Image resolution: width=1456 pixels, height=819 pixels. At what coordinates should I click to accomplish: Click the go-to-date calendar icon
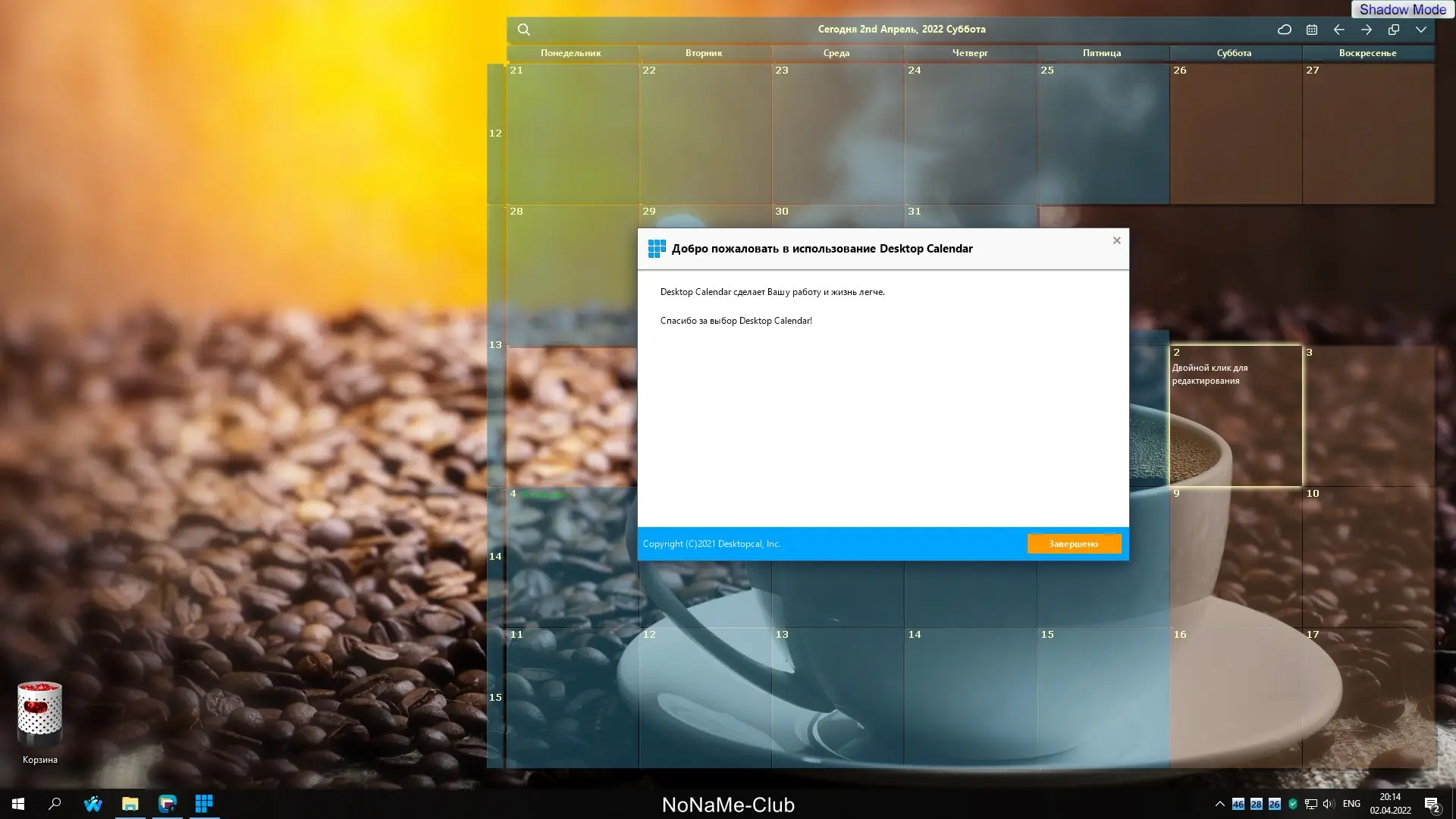pos(1311,30)
